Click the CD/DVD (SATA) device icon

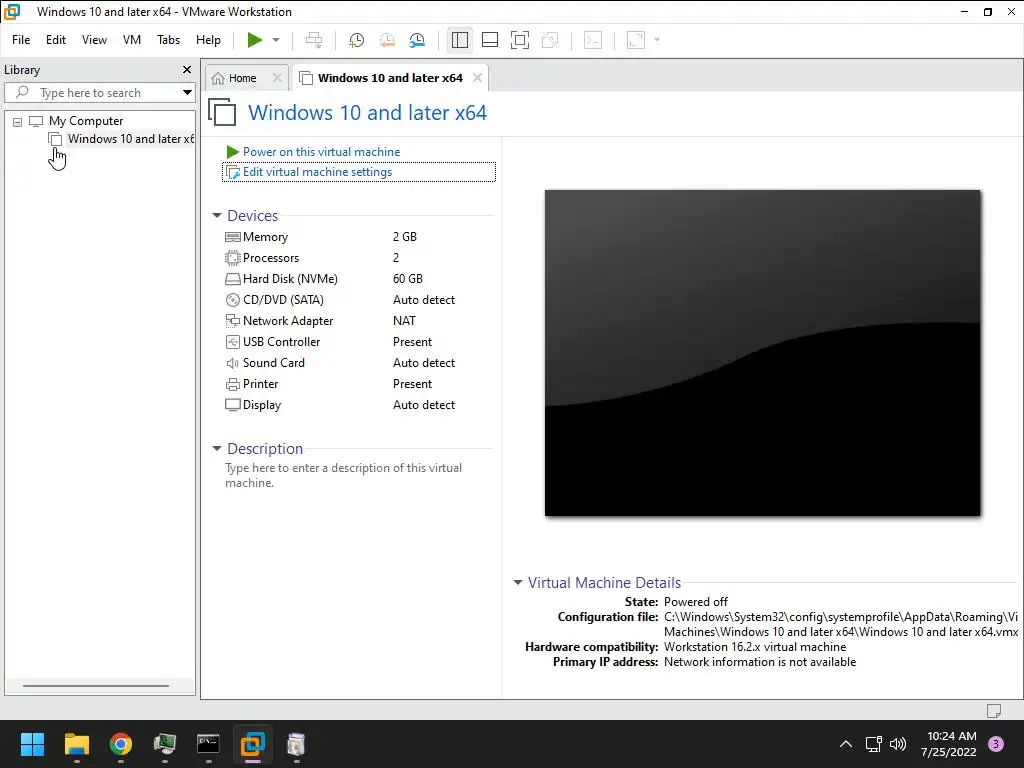pos(232,300)
